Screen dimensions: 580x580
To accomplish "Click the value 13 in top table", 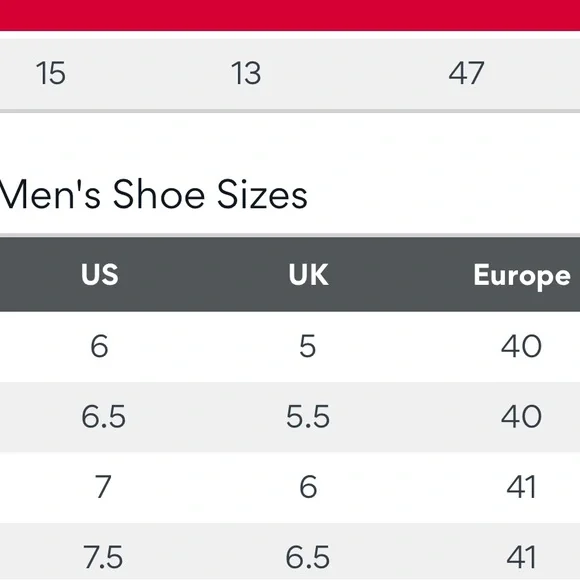I will pos(246,73).
